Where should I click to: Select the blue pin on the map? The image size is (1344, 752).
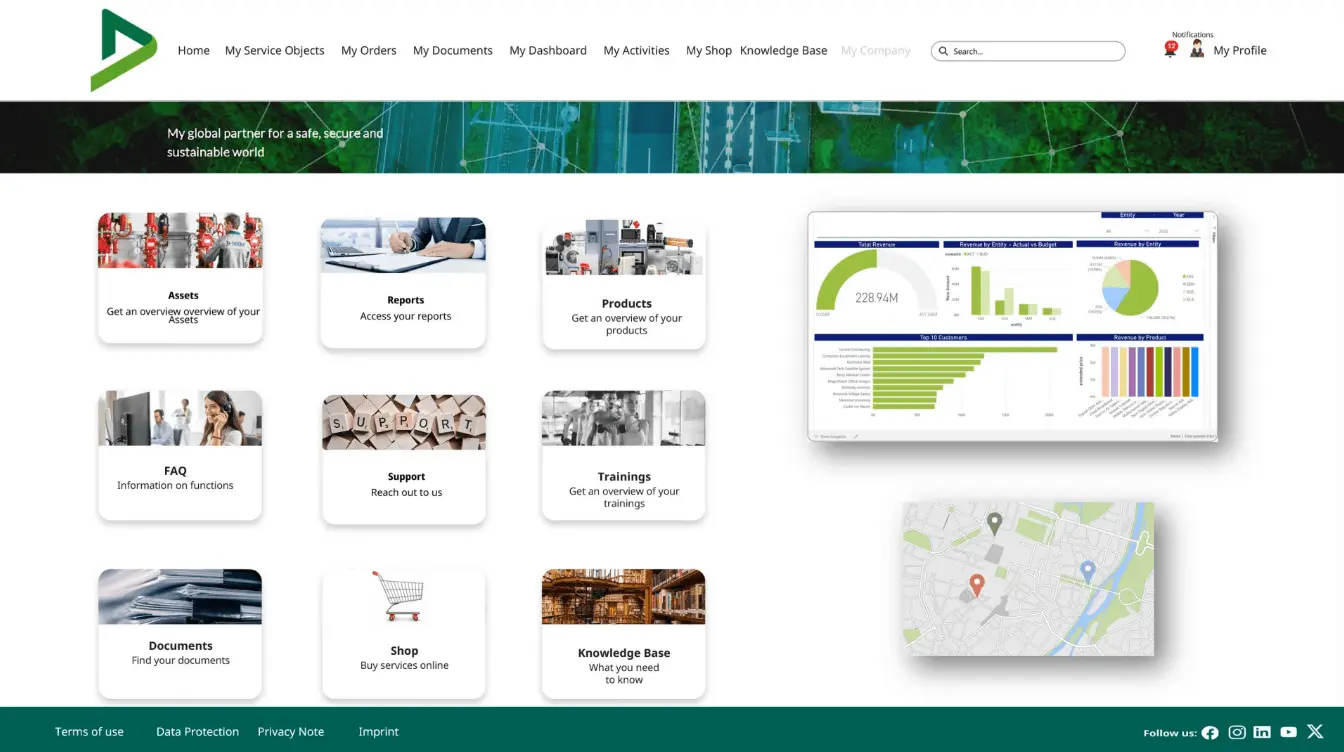click(x=1087, y=567)
